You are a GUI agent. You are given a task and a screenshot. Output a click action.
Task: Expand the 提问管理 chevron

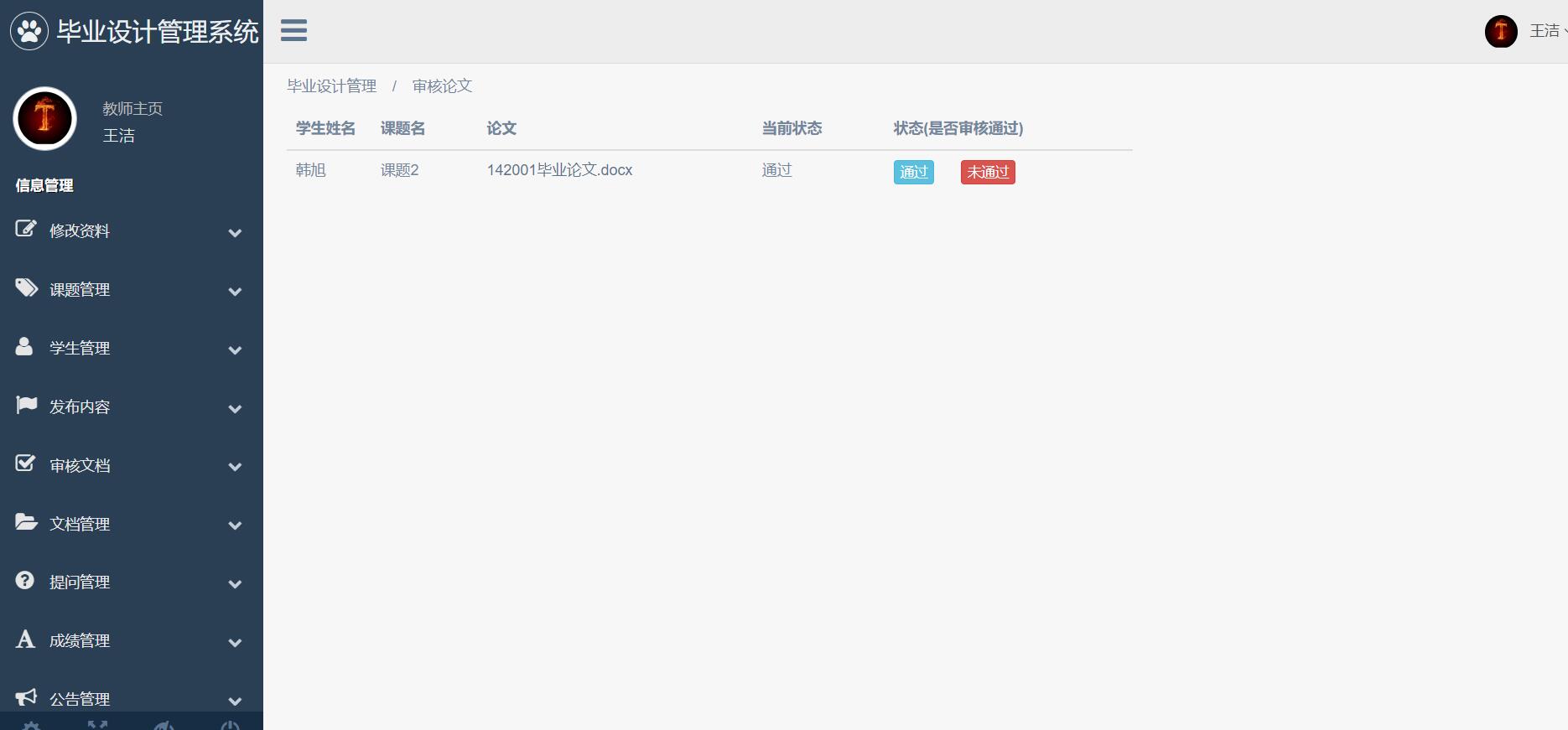[x=236, y=584]
